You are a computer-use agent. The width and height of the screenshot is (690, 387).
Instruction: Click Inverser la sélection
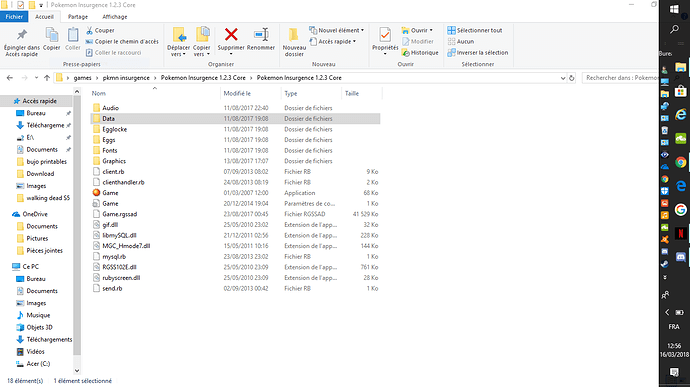click(x=477, y=52)
